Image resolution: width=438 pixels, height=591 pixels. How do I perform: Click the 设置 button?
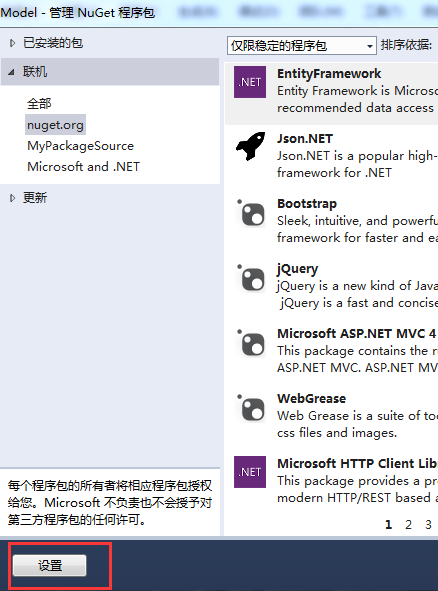(49, 565)
